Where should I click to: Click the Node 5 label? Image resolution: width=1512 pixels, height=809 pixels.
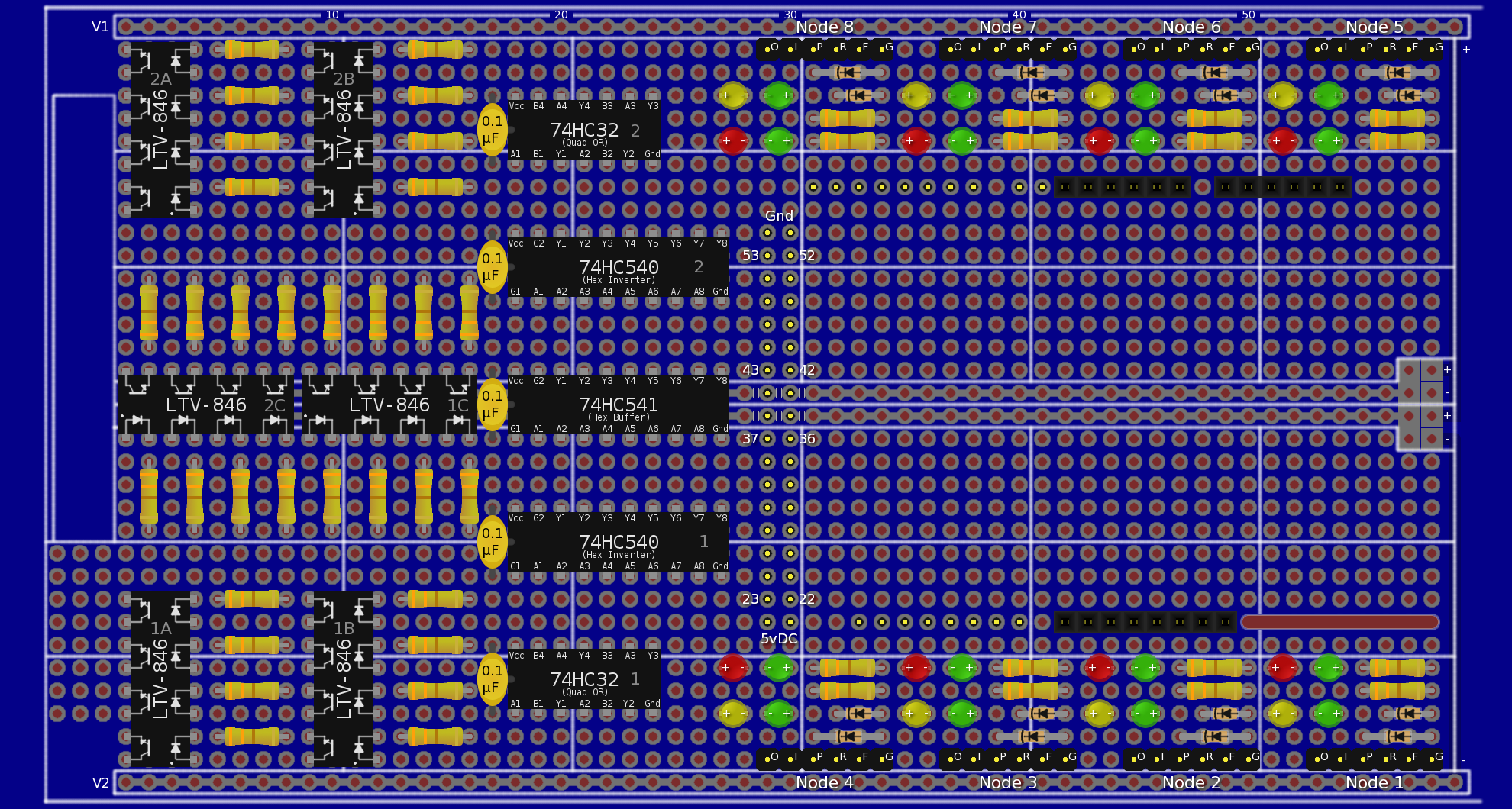(x=1375, y=27)
